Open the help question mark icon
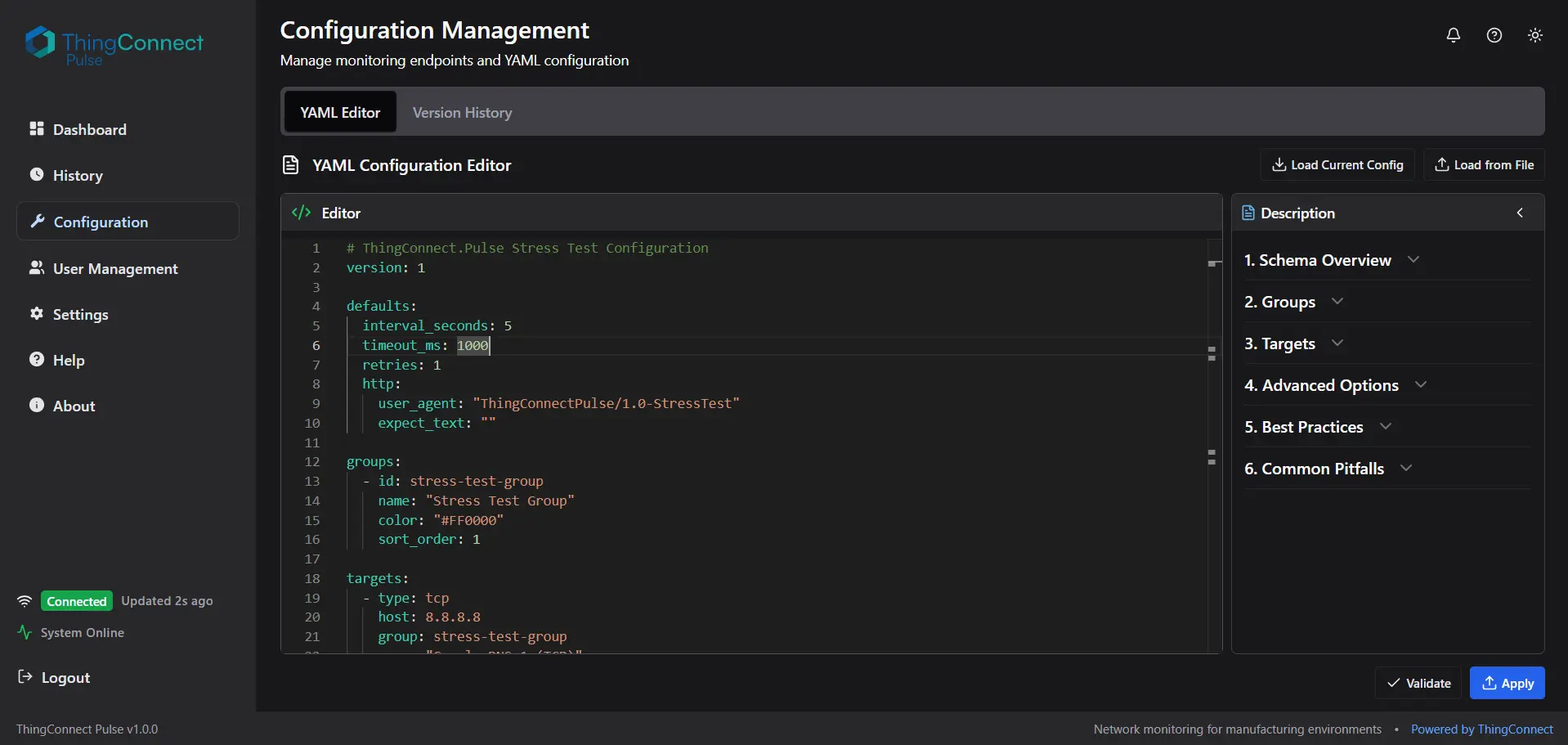 point(1494,35)
